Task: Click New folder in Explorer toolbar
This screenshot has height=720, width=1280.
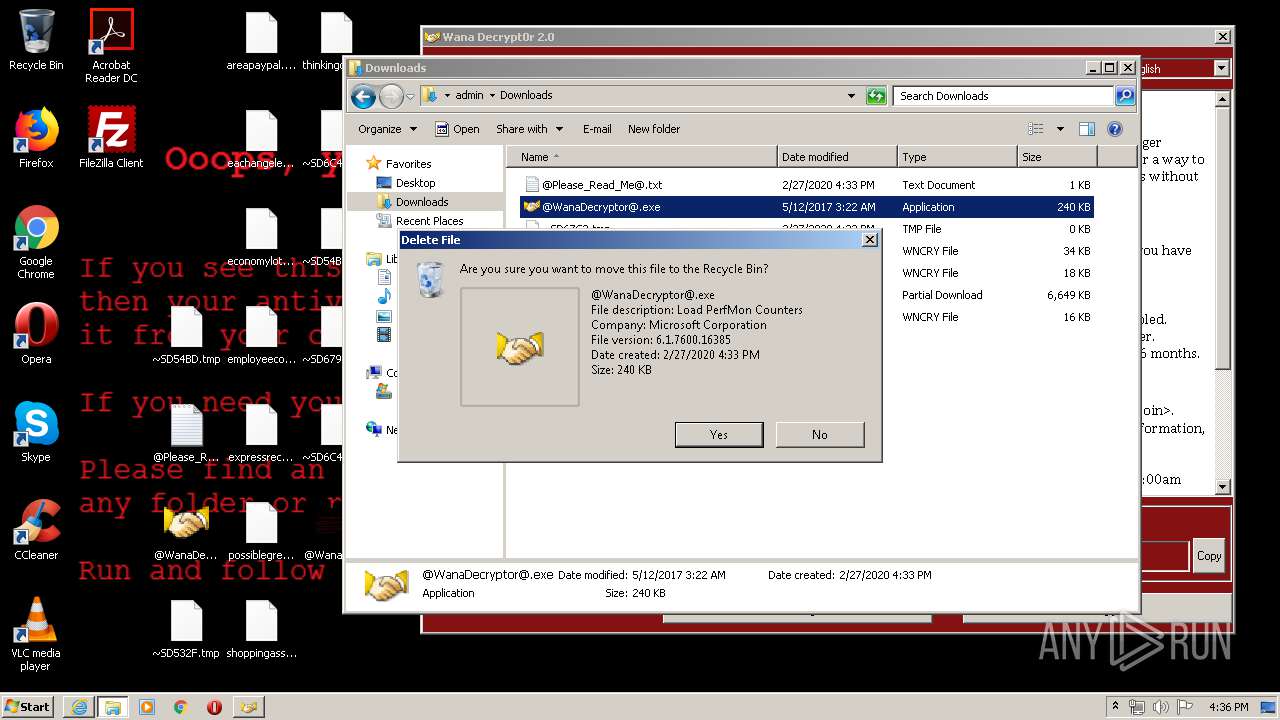Action: pyautogui.click(x=654, y=129)
